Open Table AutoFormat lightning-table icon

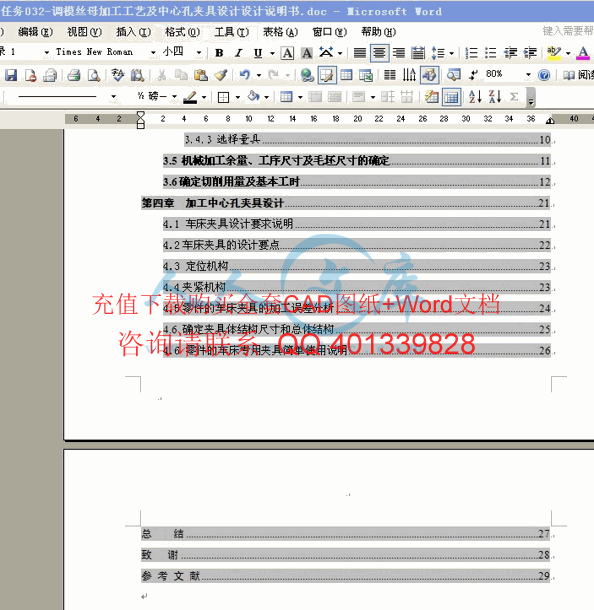point(431,97)
